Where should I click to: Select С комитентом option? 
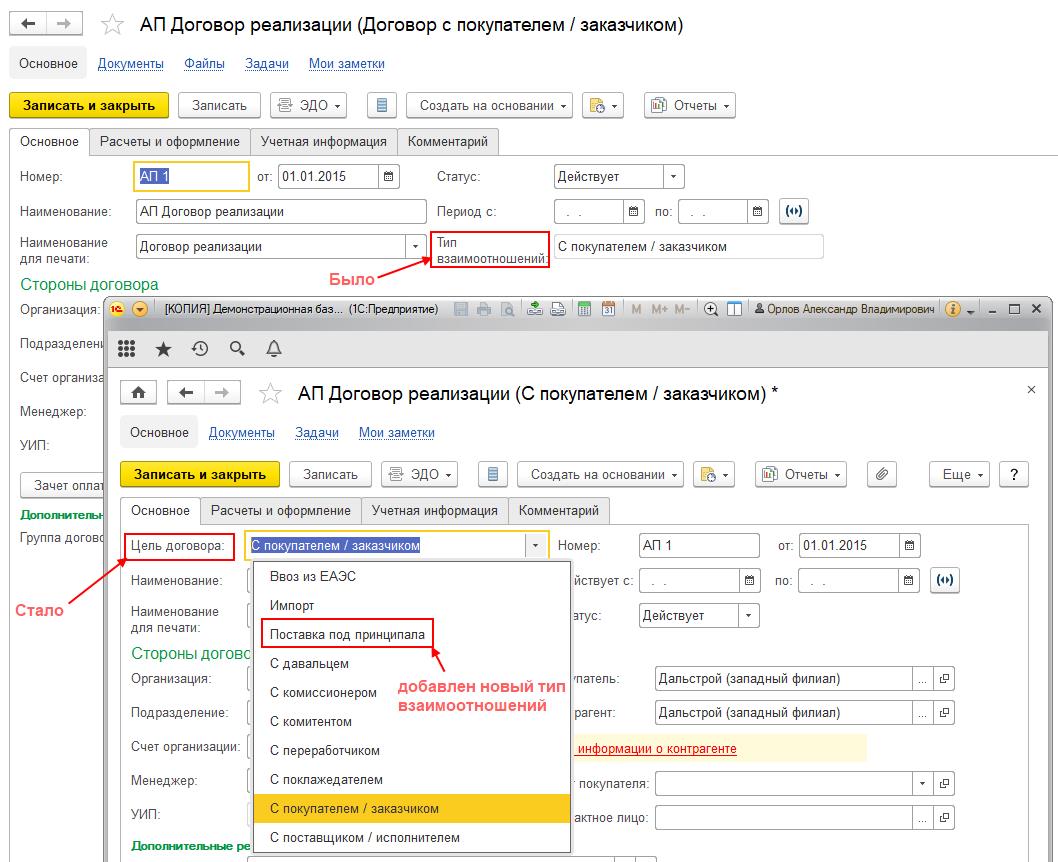(x=412, y=721)
